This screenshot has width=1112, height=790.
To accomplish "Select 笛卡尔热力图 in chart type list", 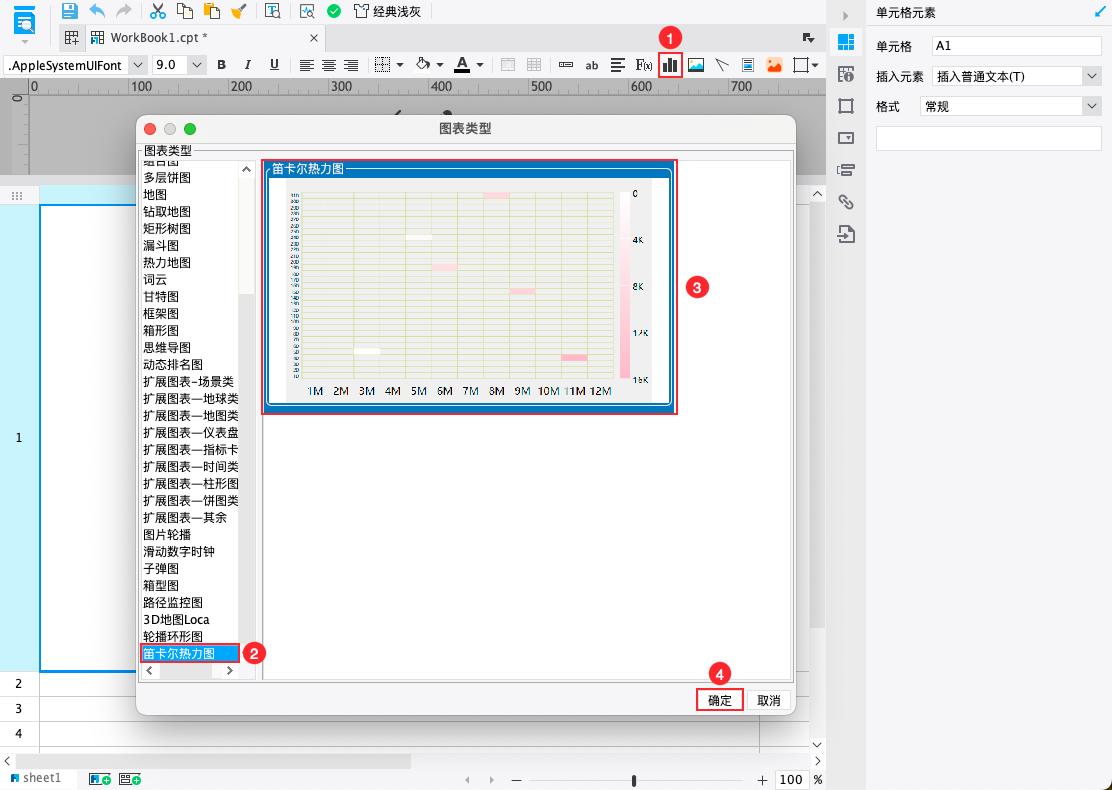I will pos(190,653).
